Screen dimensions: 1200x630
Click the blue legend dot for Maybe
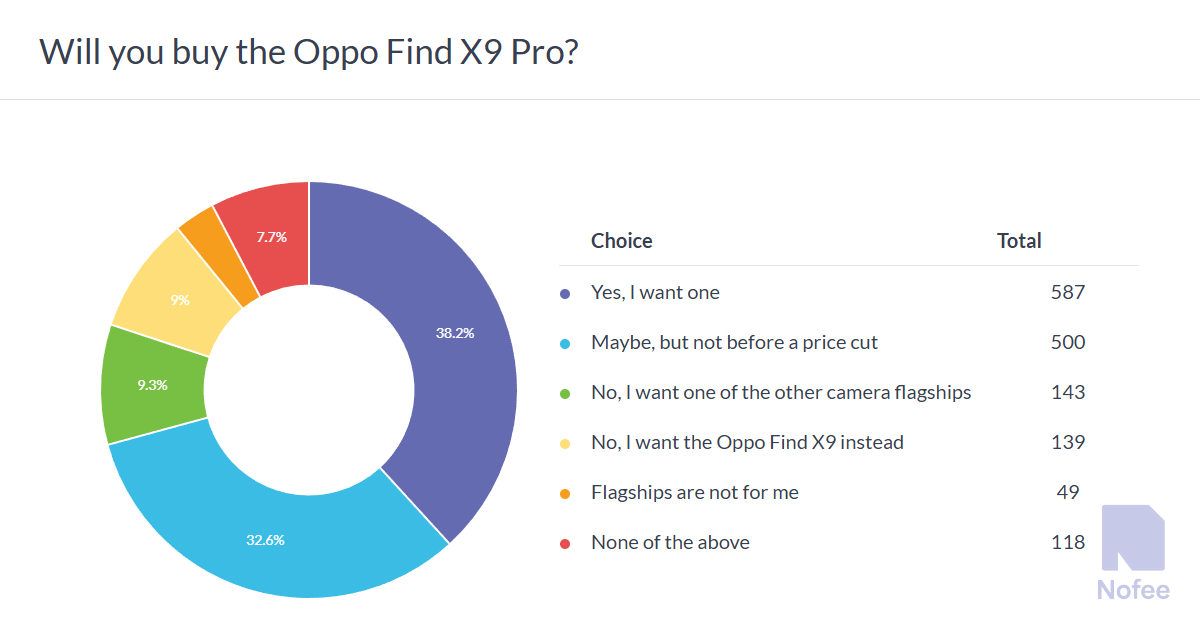(x=565, y=344)
